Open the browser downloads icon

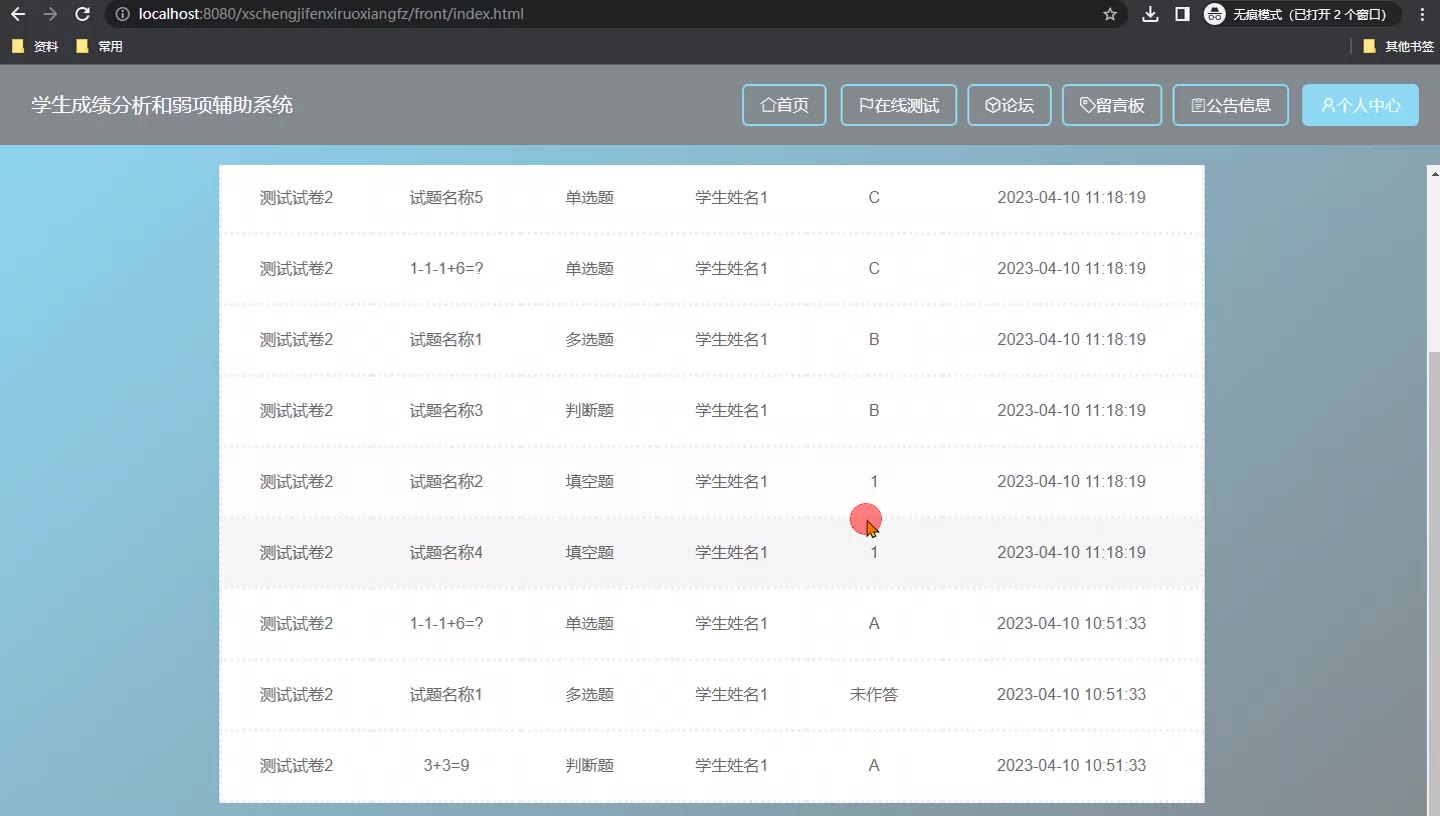pos(1150,14)
